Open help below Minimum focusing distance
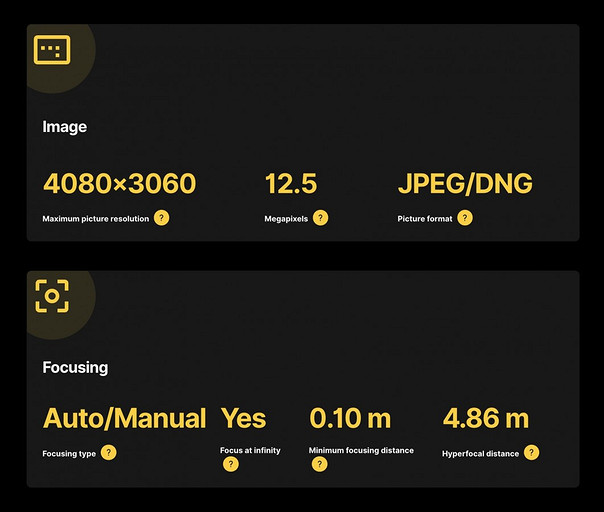The width and height of the screenshot is (604, 512). coord(319,464)
